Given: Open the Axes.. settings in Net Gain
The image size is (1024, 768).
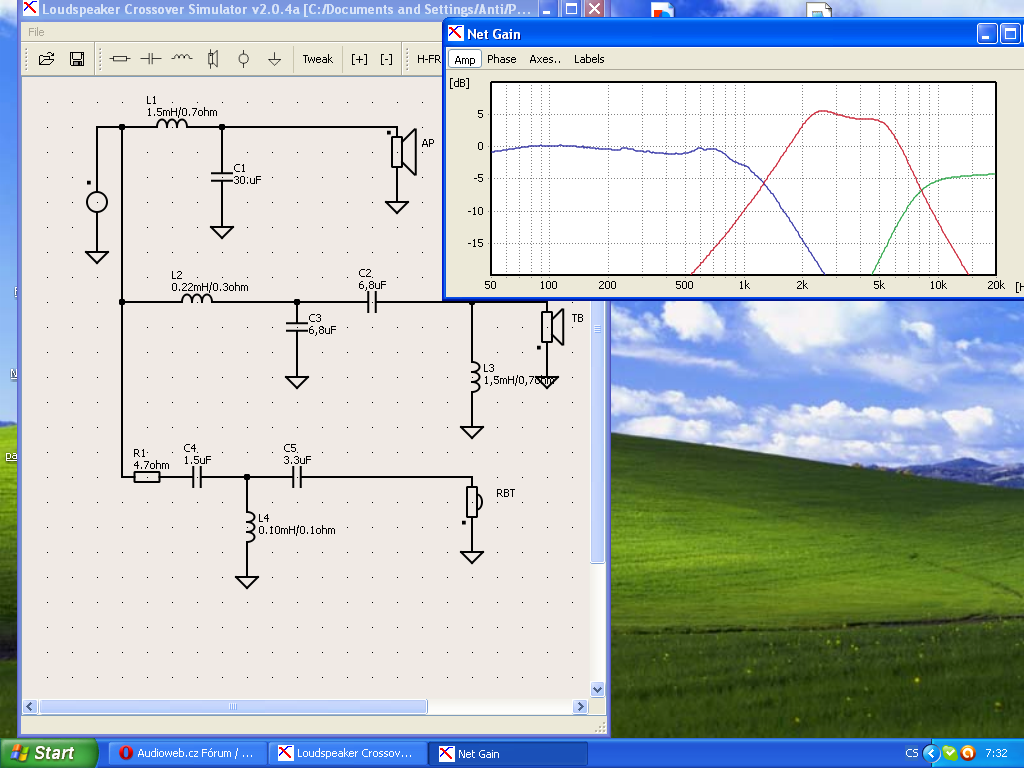Looking at the screenshot, I should click(545, 59).
